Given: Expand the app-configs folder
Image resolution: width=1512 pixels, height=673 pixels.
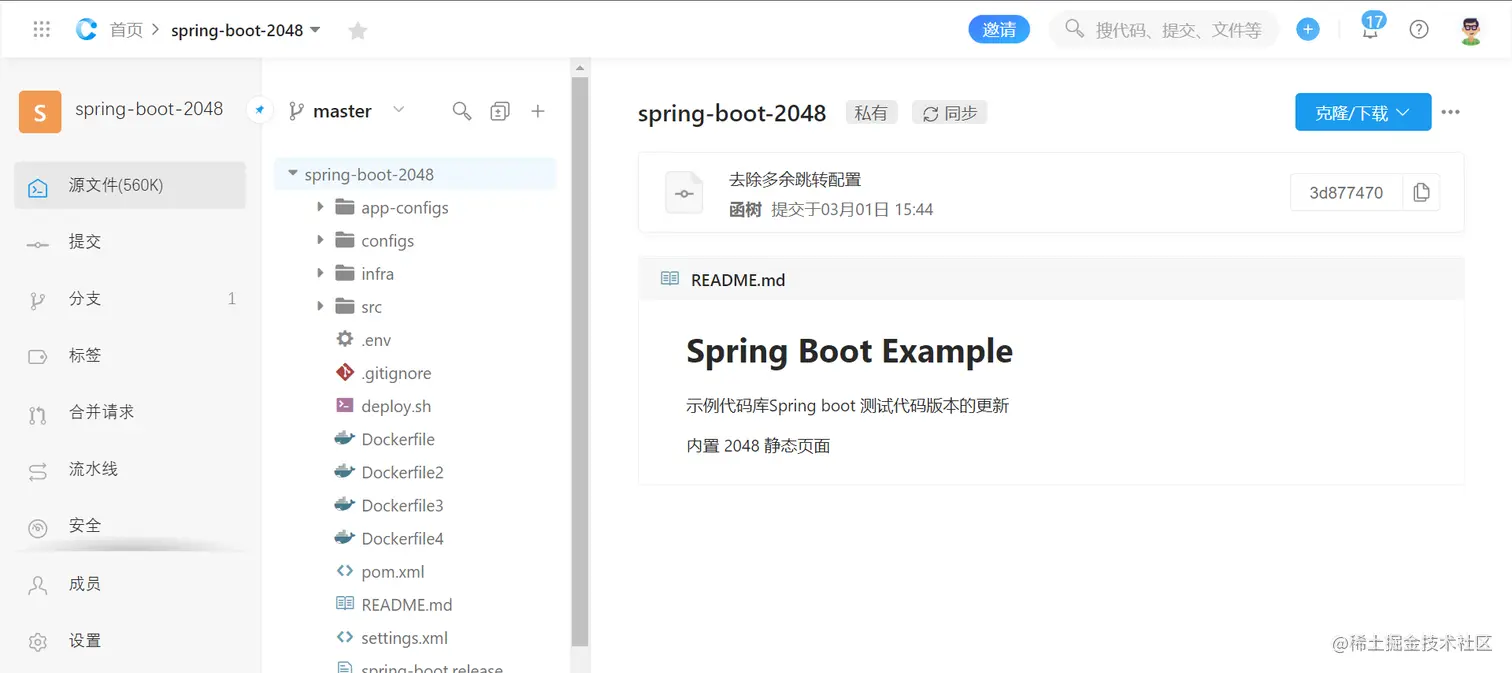Looking at the screenshot, I should [x=320, y=207].
